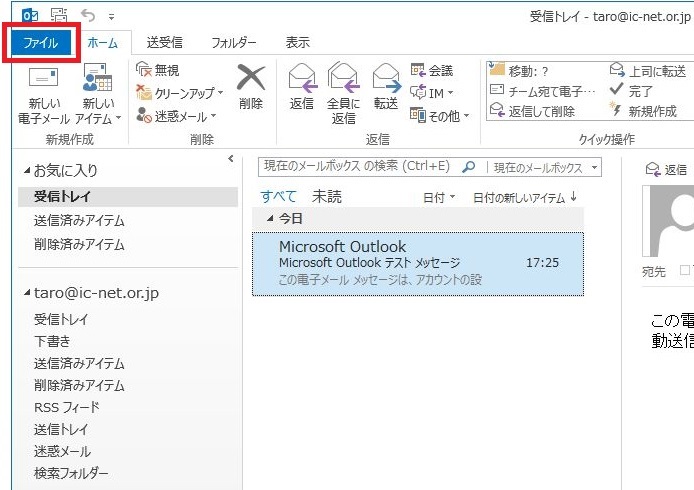Click the Delete (削除) X icon

pos(251,78)
